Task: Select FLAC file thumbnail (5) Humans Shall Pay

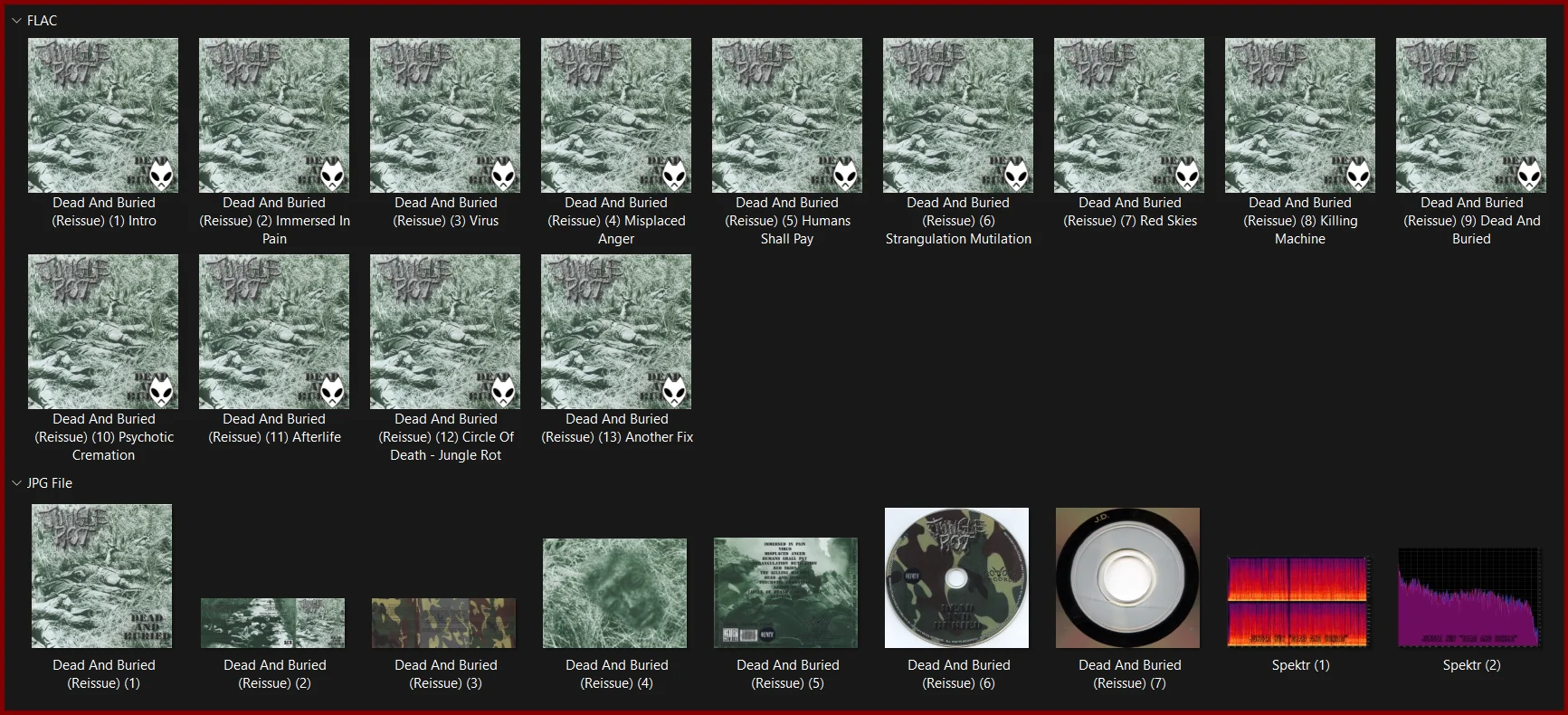Action: coord(787,115)
